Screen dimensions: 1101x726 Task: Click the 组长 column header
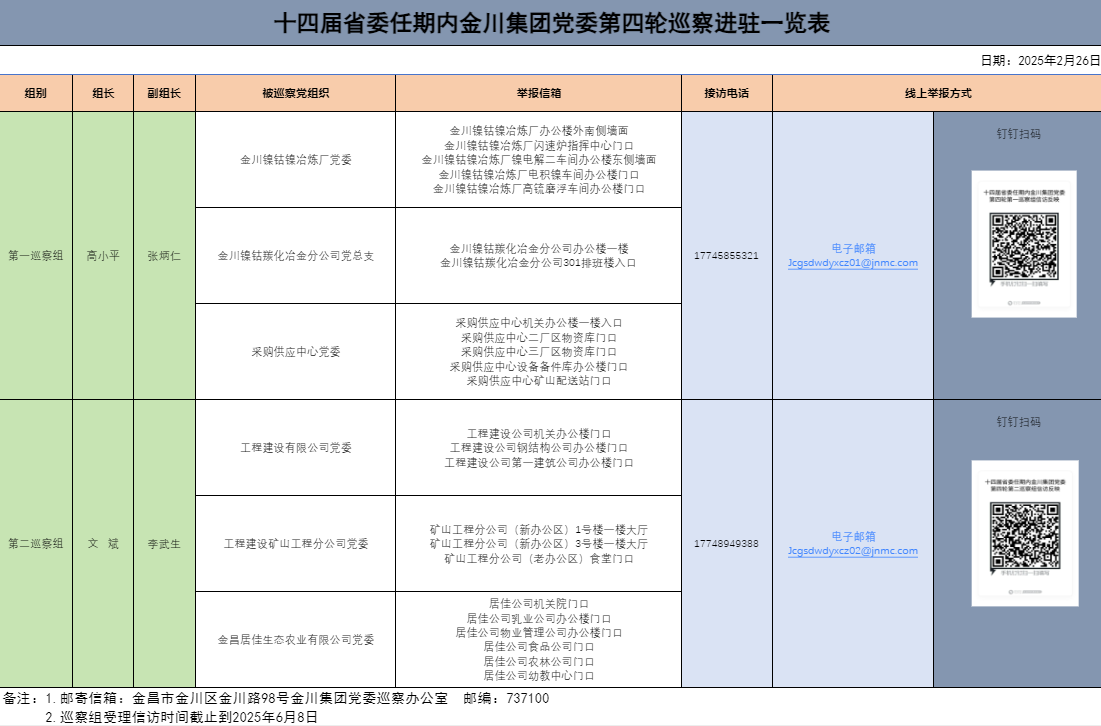(103, 93)
